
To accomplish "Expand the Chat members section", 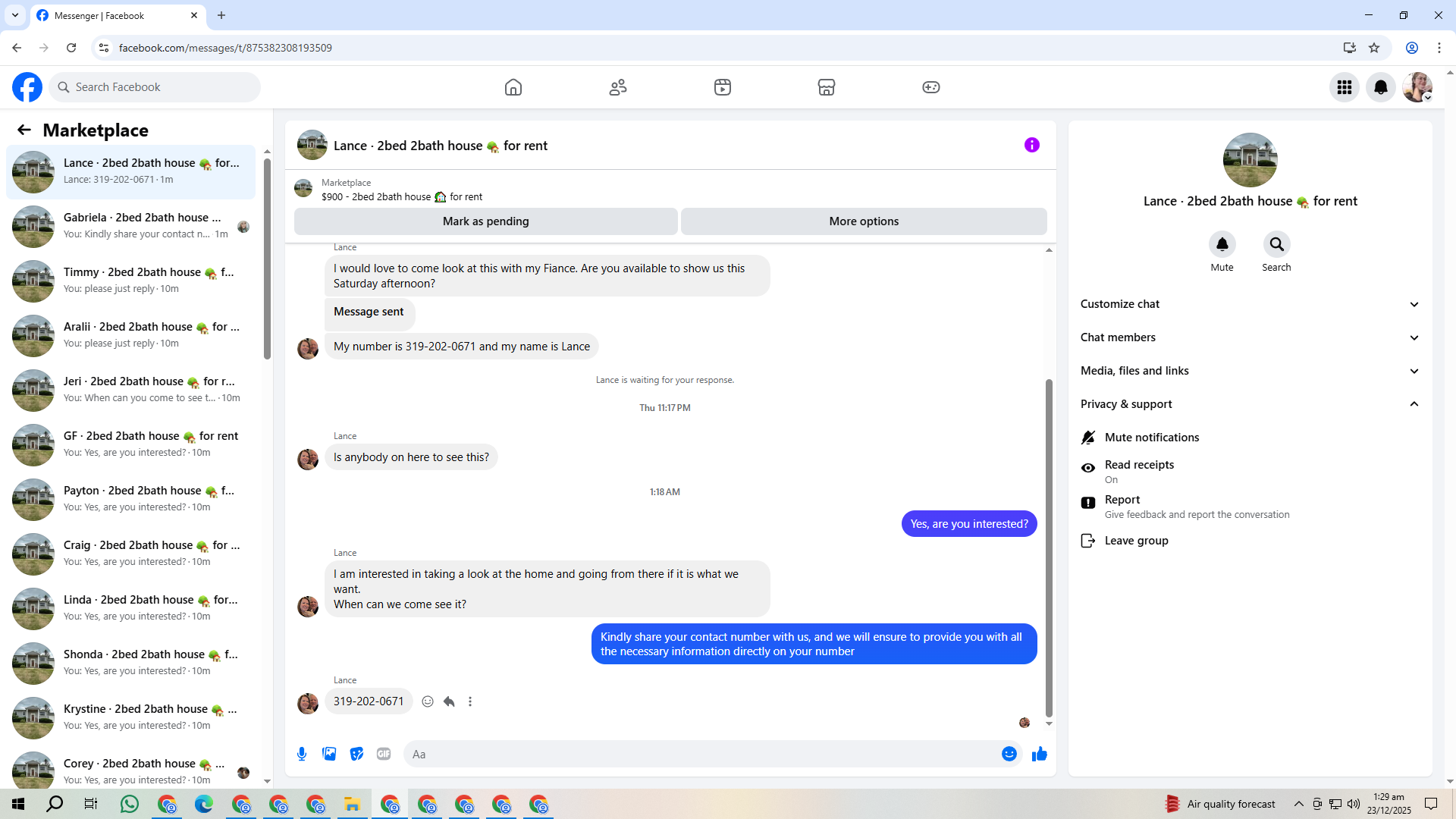I will (x=1250, y=337).
